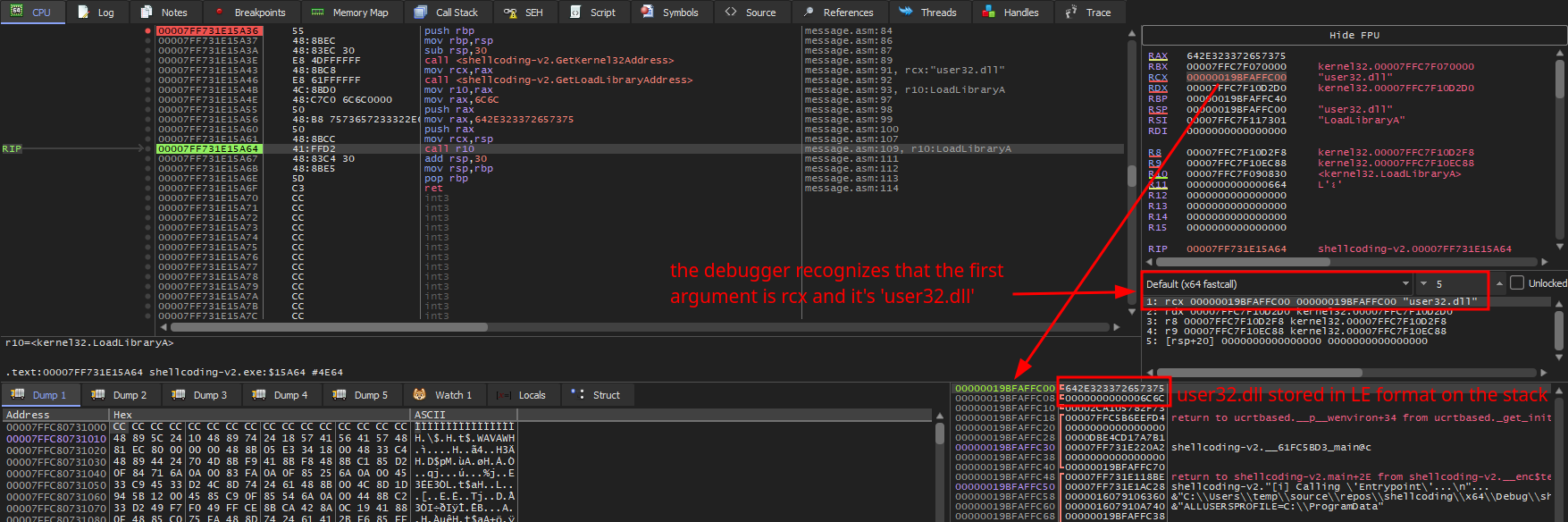The image size is (1568, 522).
Task: Decrease the argument count value
Action: tap(1424, 283)
